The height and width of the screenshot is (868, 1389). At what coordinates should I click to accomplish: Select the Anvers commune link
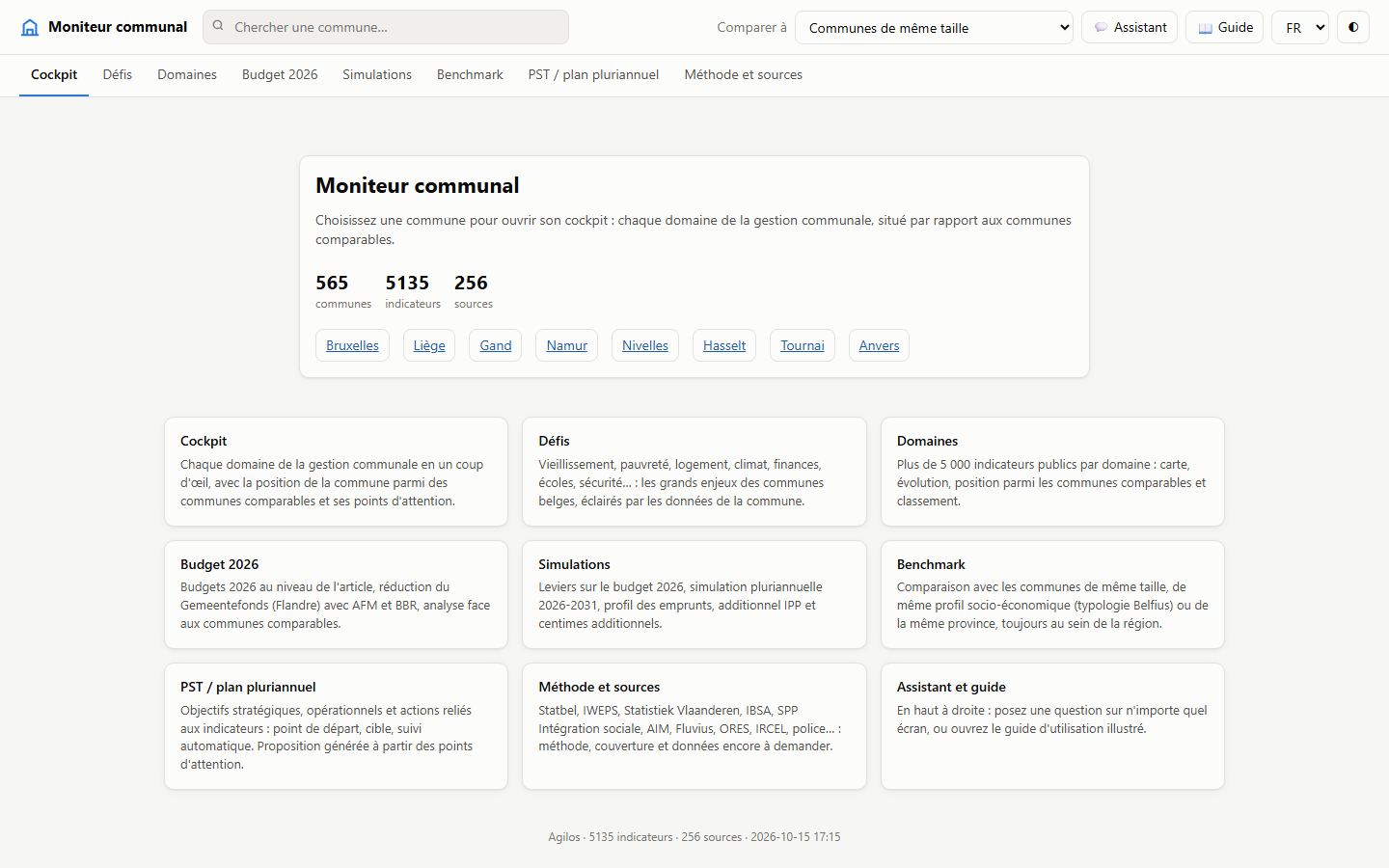click(879, 345)
